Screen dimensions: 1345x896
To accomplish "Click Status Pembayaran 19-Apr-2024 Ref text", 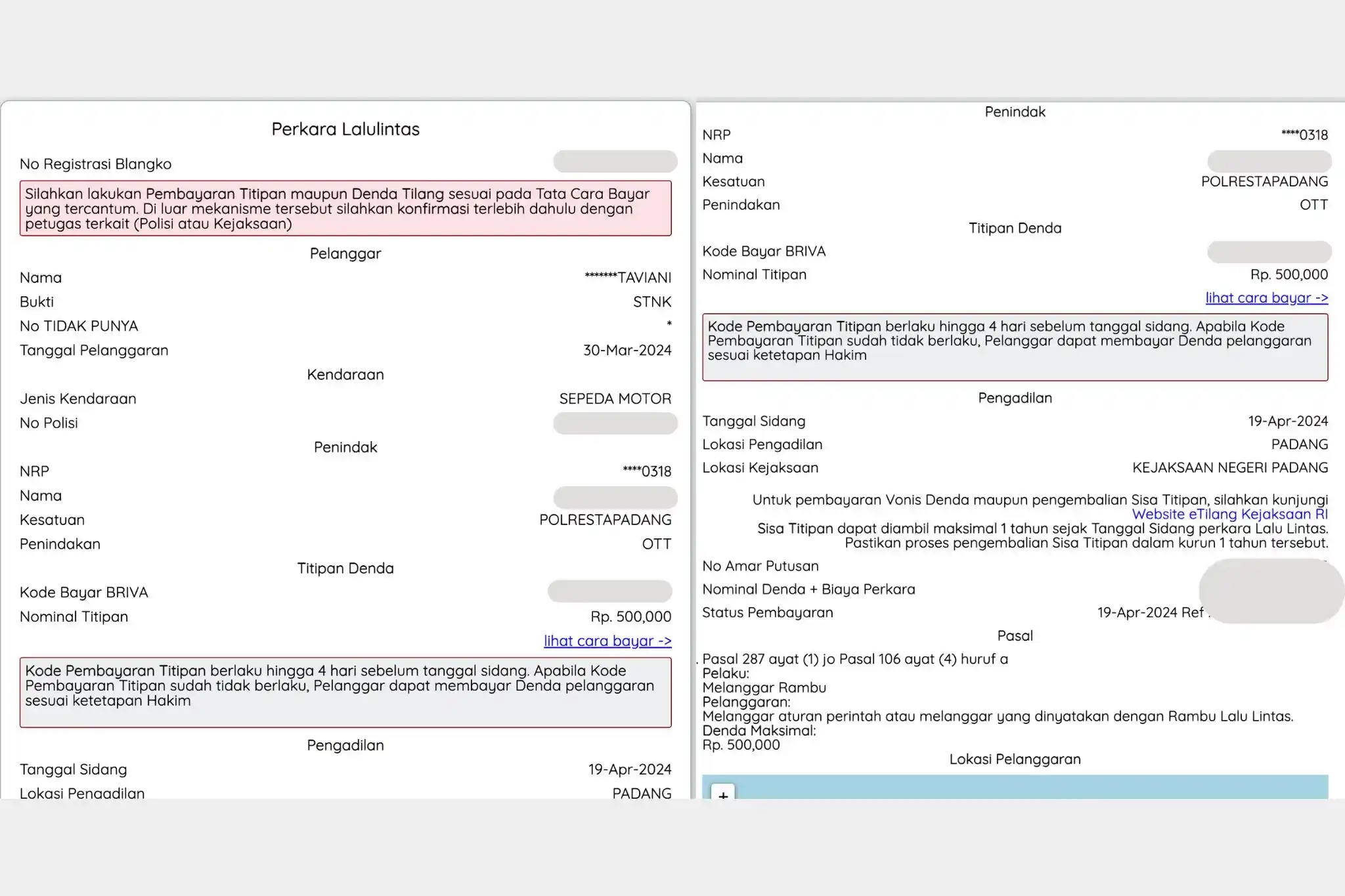I will click(1151, 612).
